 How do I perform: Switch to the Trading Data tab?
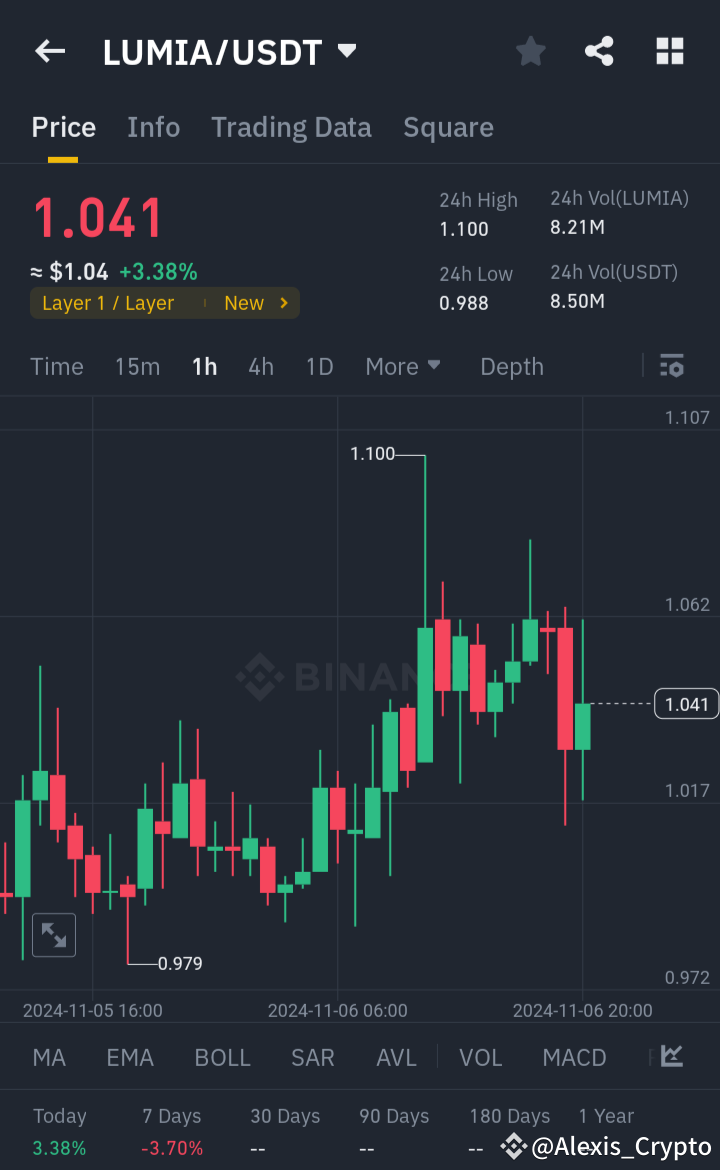[x=291, y=127]
